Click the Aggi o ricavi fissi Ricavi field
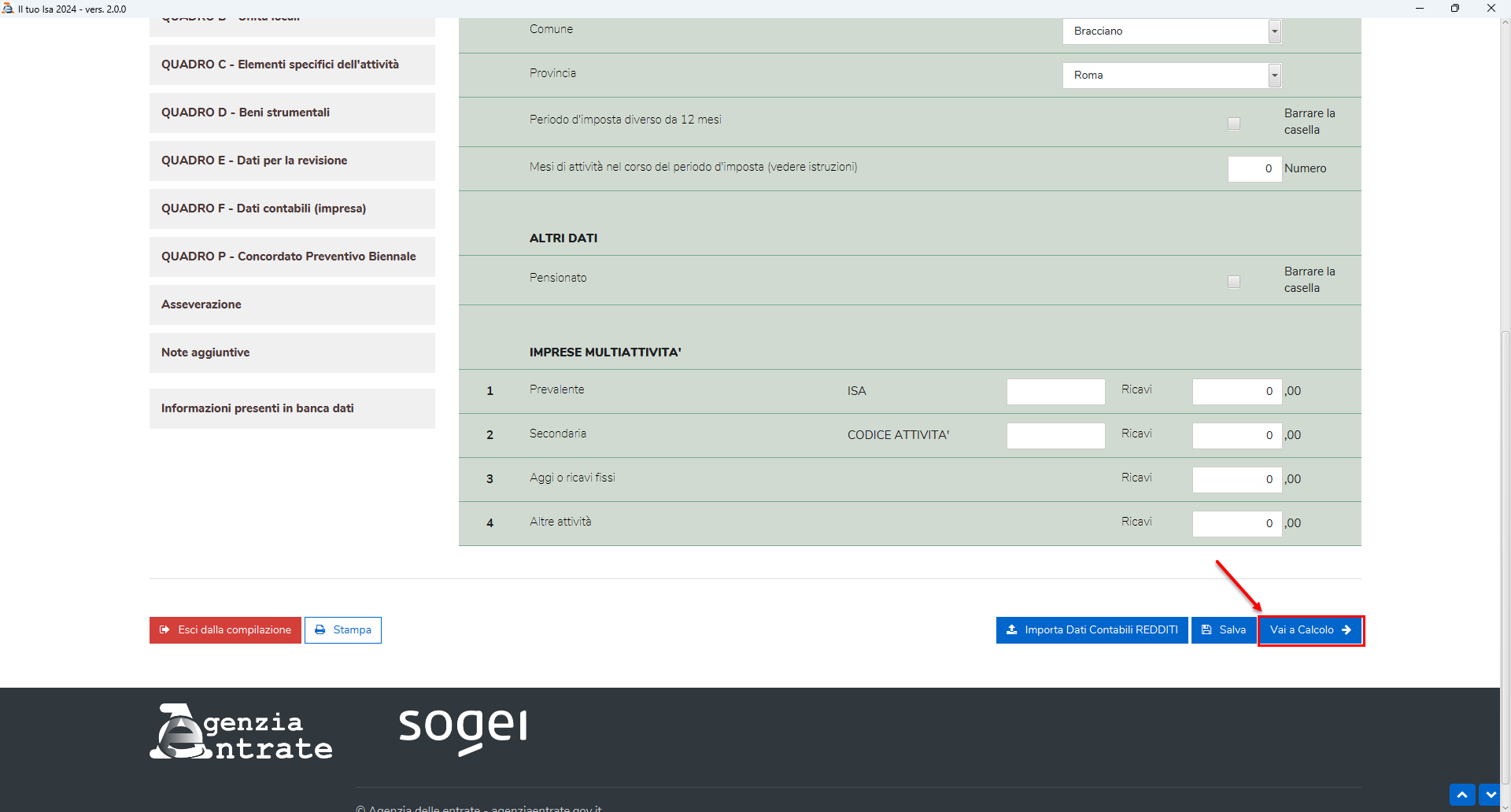 click(x=1237, y=480)
